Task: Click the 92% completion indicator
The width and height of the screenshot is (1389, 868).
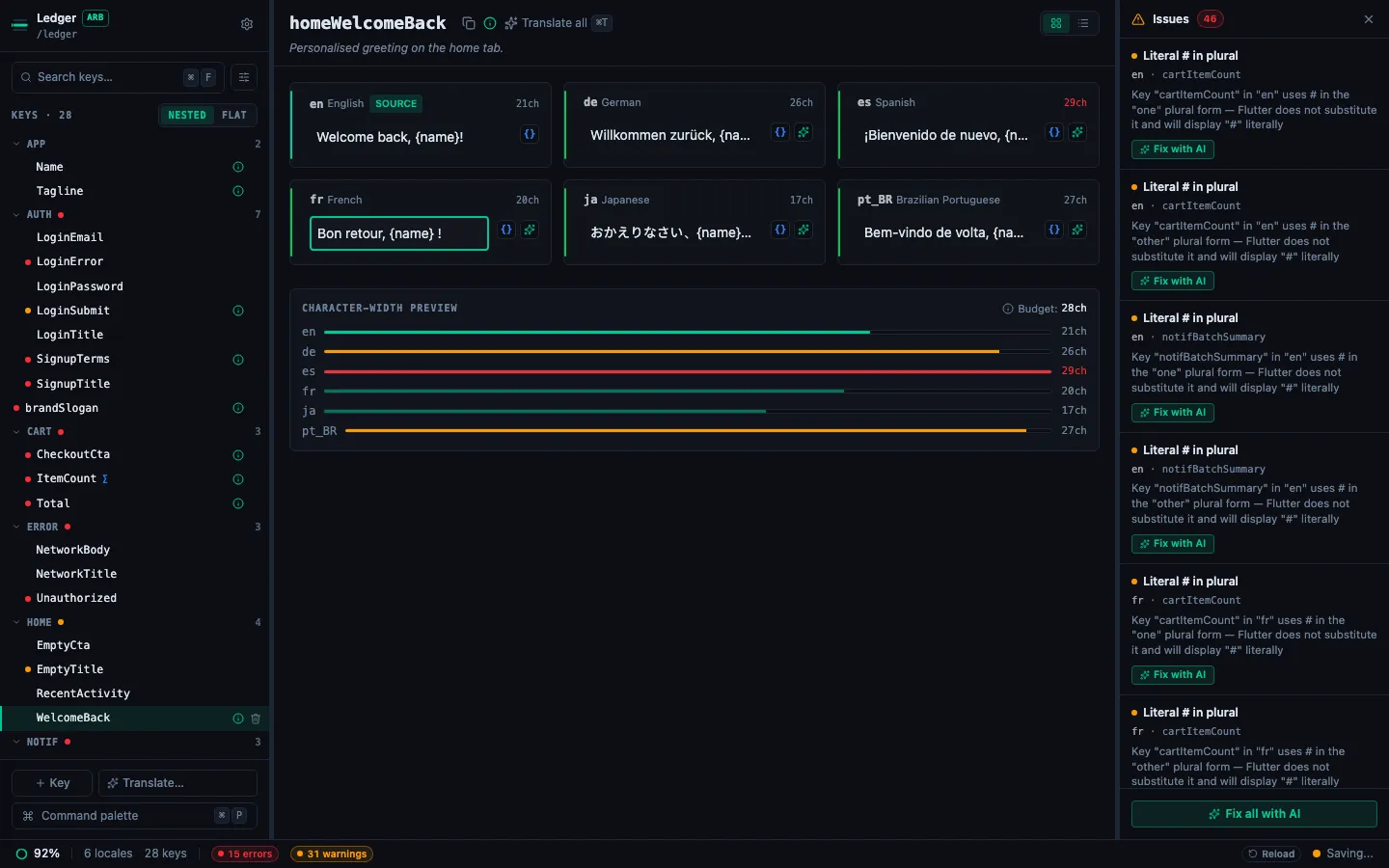Action: click(x=38, y=854)
